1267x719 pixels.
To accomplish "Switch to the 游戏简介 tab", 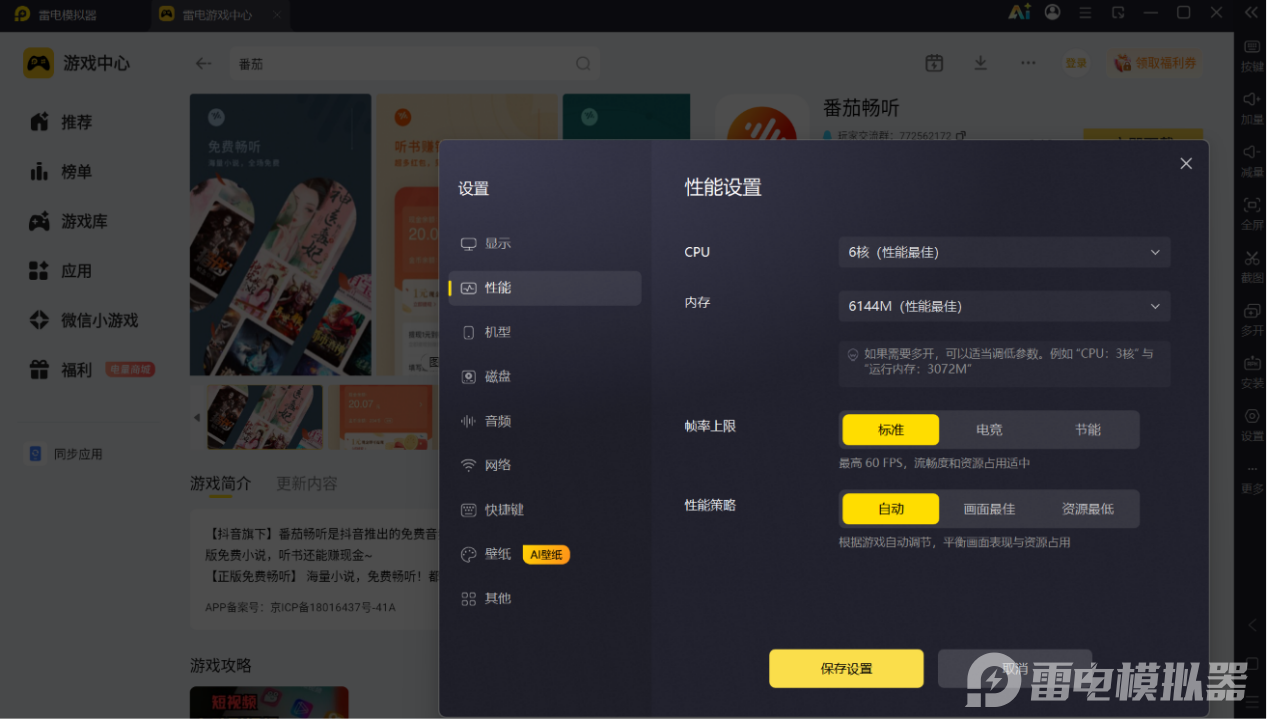I will pyautogui.click(x=220, y=483).
